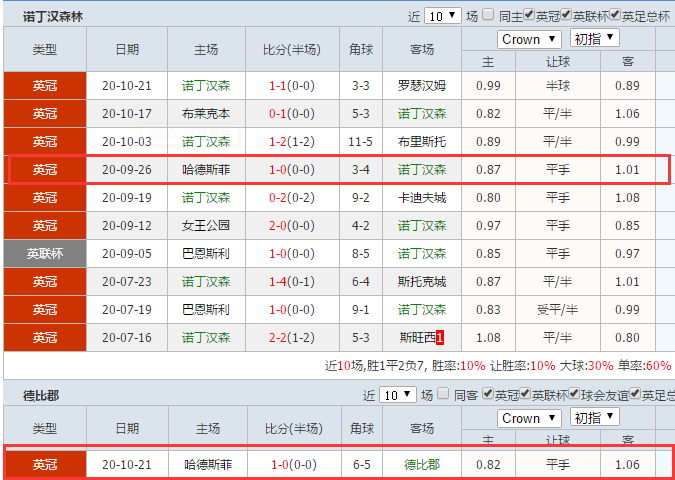Uncheck 英冠 filter in 德比郡 section

pyautogui.click(x=488, y=393)
